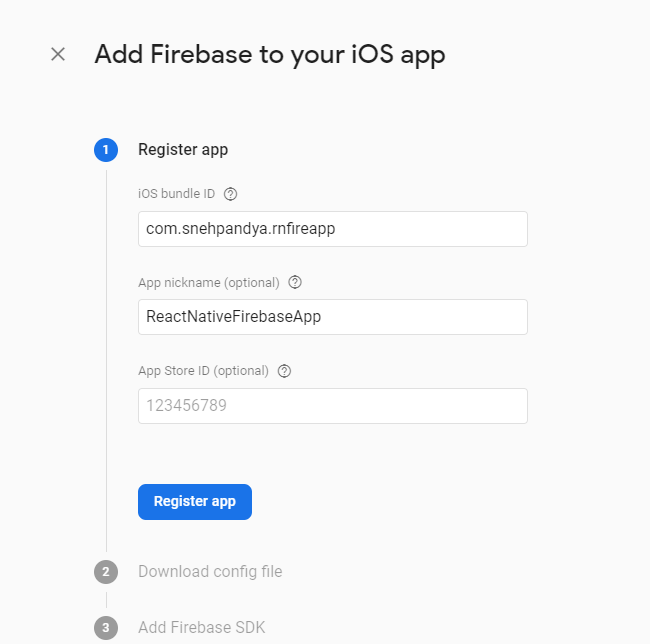
Task: Expand the Add Firebase SDK step
Action: [x=201, y=628]
